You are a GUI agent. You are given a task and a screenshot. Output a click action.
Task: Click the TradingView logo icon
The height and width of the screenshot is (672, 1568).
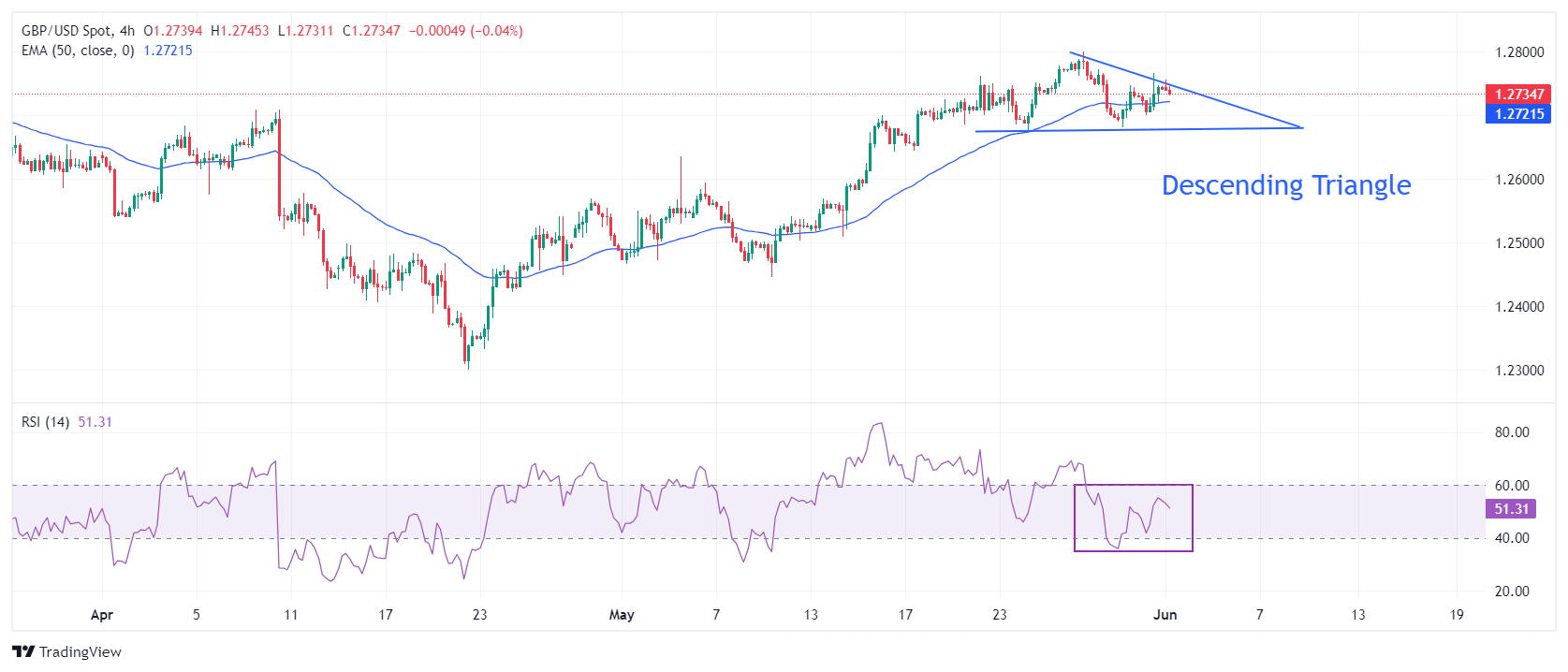click(23, 652)
